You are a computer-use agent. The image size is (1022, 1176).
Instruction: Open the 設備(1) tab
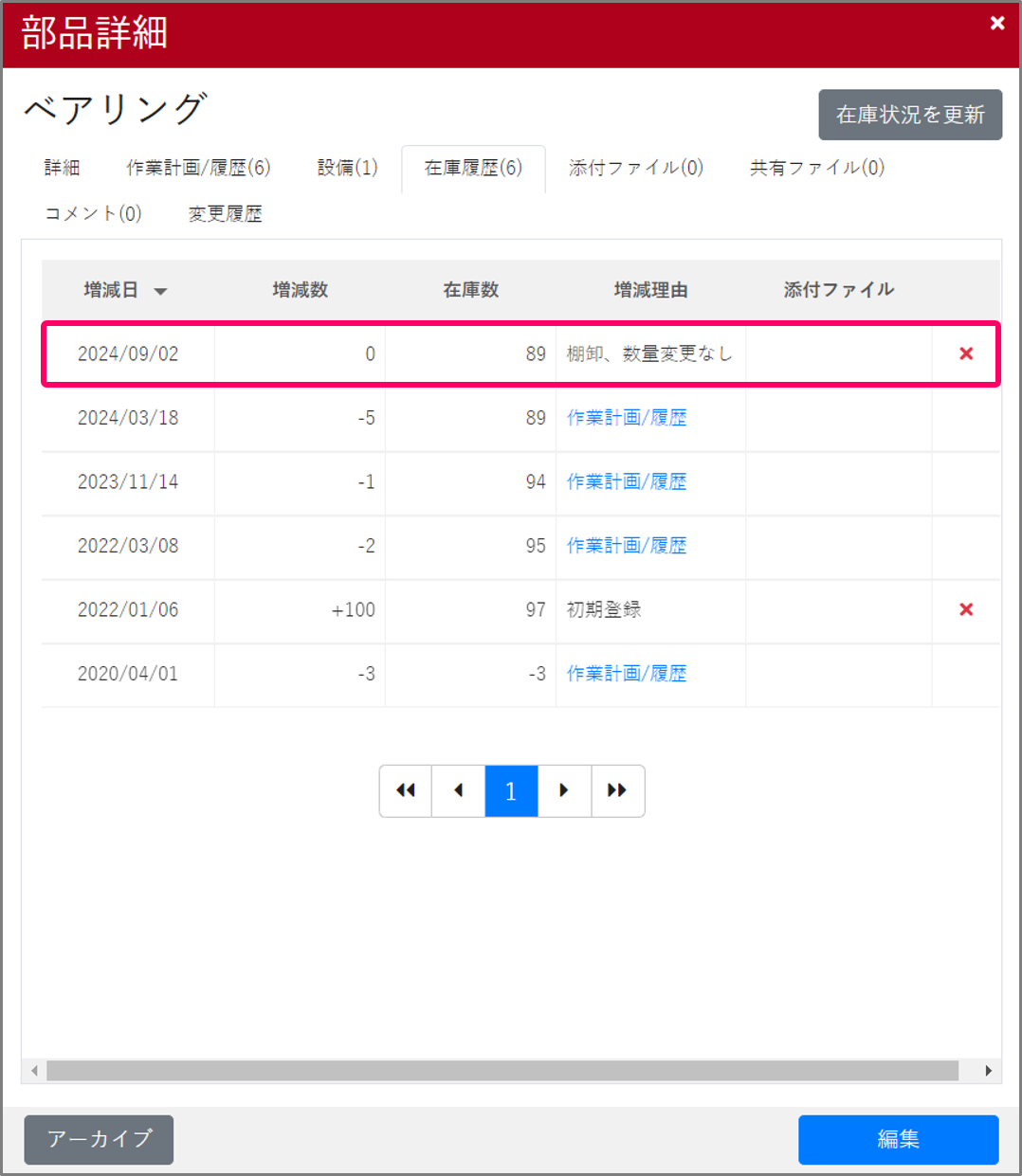(347, 168)
